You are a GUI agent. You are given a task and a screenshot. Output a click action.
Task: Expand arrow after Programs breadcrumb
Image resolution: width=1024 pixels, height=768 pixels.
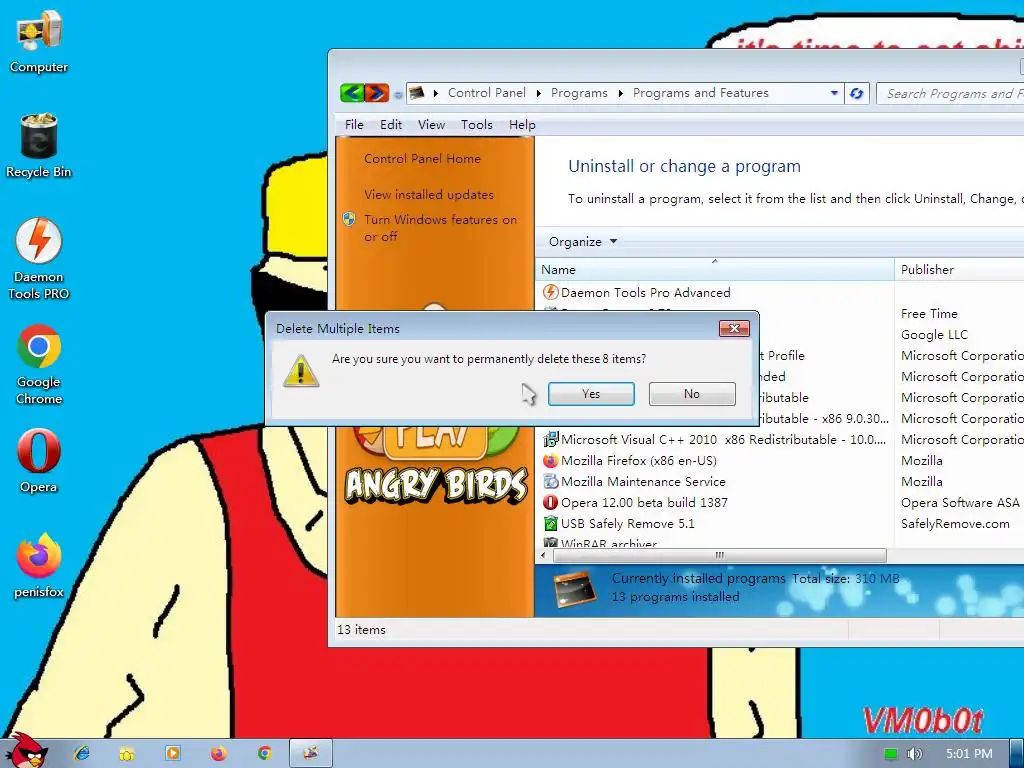pyautogui.click(x=620, y=93)
